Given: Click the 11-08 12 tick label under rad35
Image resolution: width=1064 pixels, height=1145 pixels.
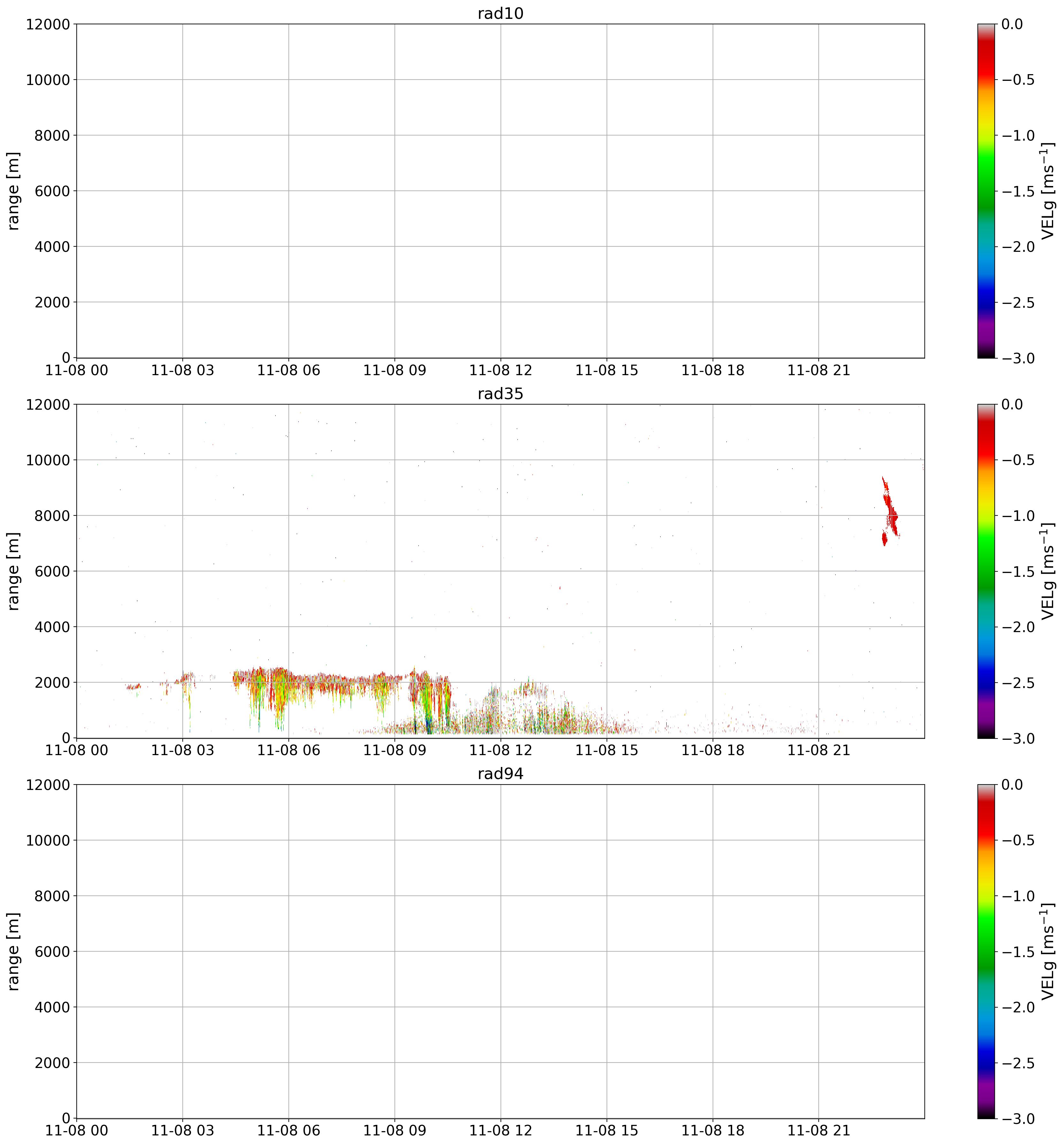Looking at the screenshot, I should pos(500,750).
